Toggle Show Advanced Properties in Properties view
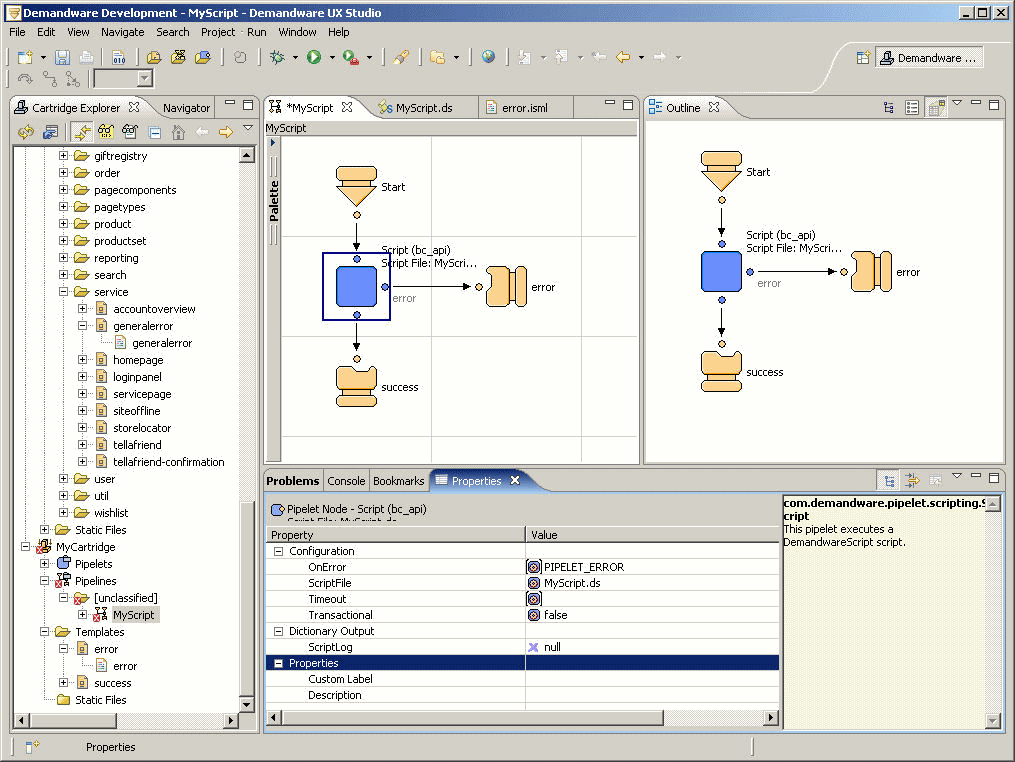The width and height of the screenshot is (1015, 762). (x=912, y=480)
